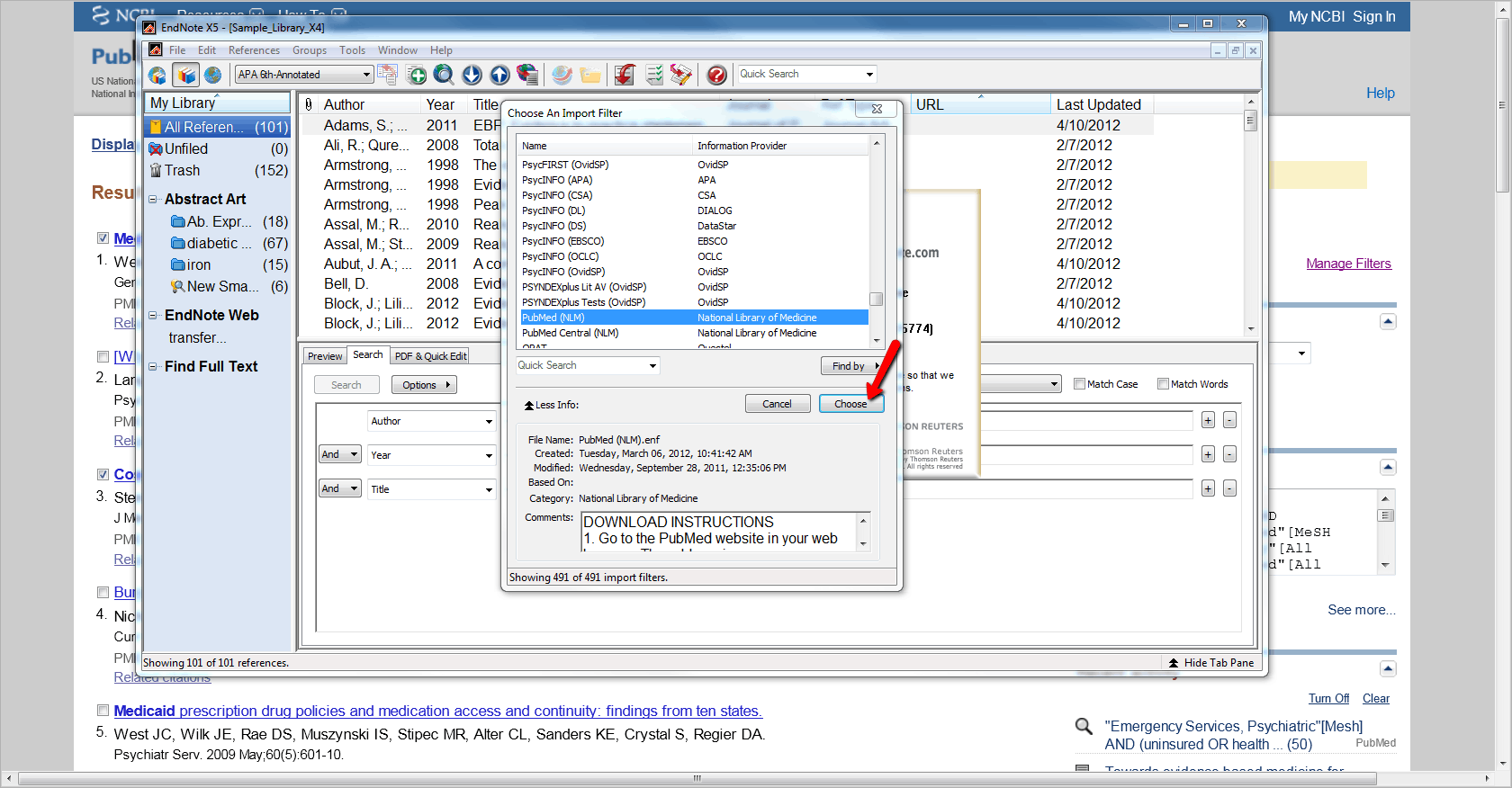Select the PubMed Central (NLM) filter row
1512x788 pixels.
coord(571,333)
